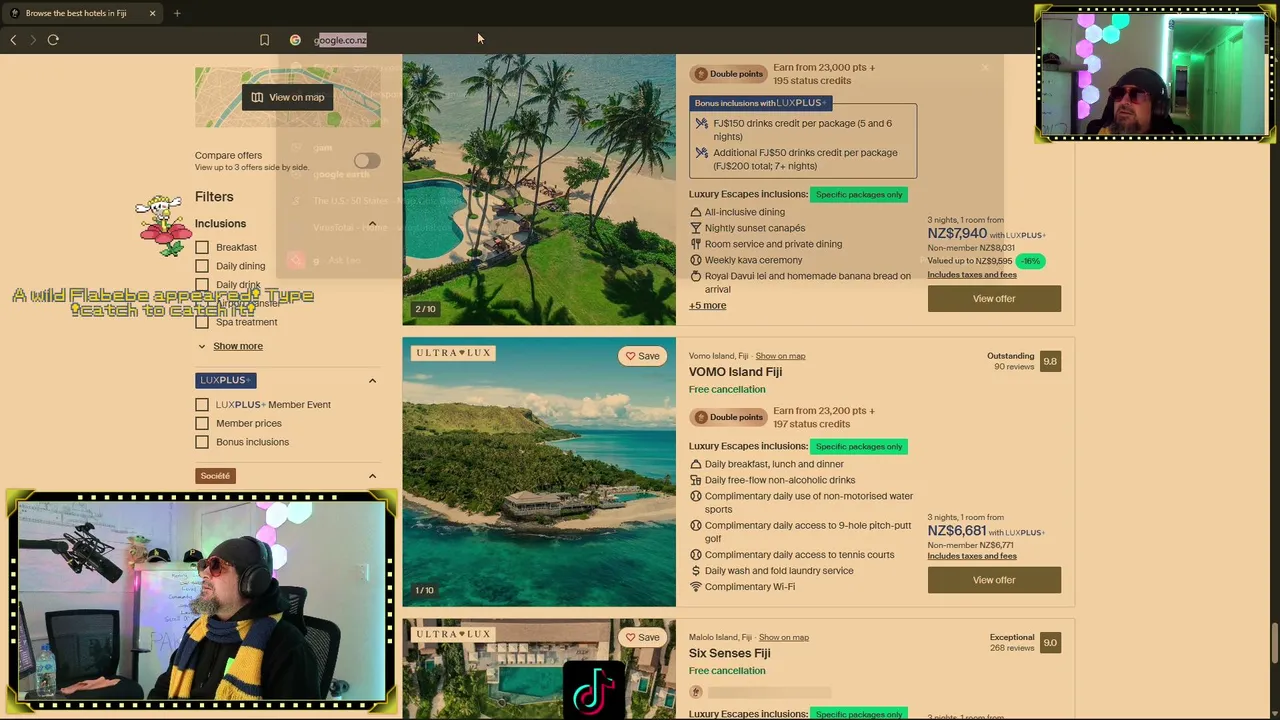Click the icon beside 9-hole pitch-putt golf

click(696, 526)
